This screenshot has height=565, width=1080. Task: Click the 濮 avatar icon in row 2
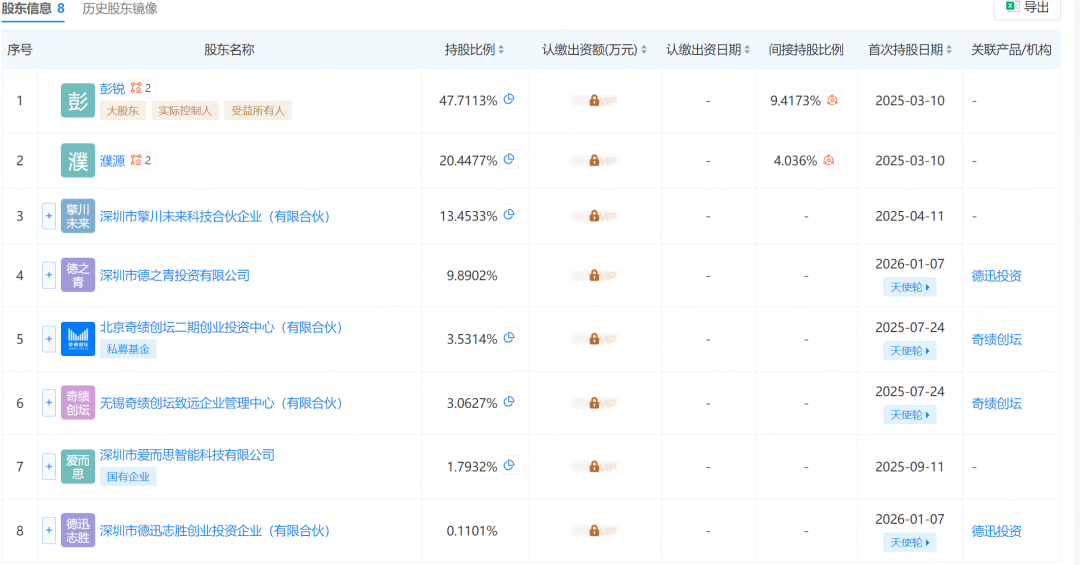coord(78,161)
